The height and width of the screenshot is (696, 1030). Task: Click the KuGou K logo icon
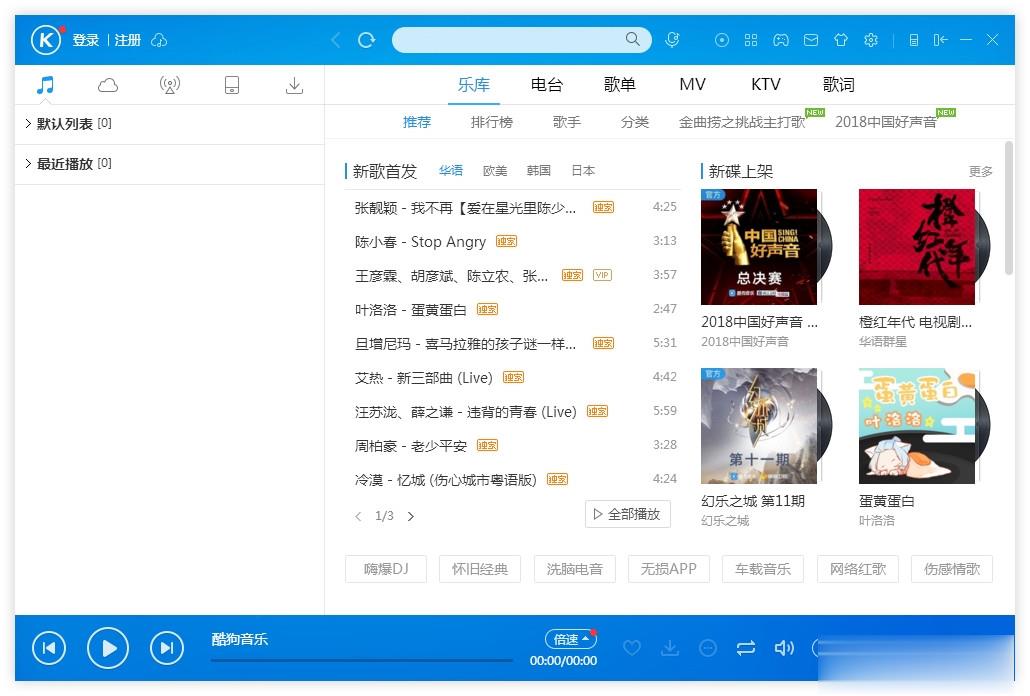click(x=45, y=40)
